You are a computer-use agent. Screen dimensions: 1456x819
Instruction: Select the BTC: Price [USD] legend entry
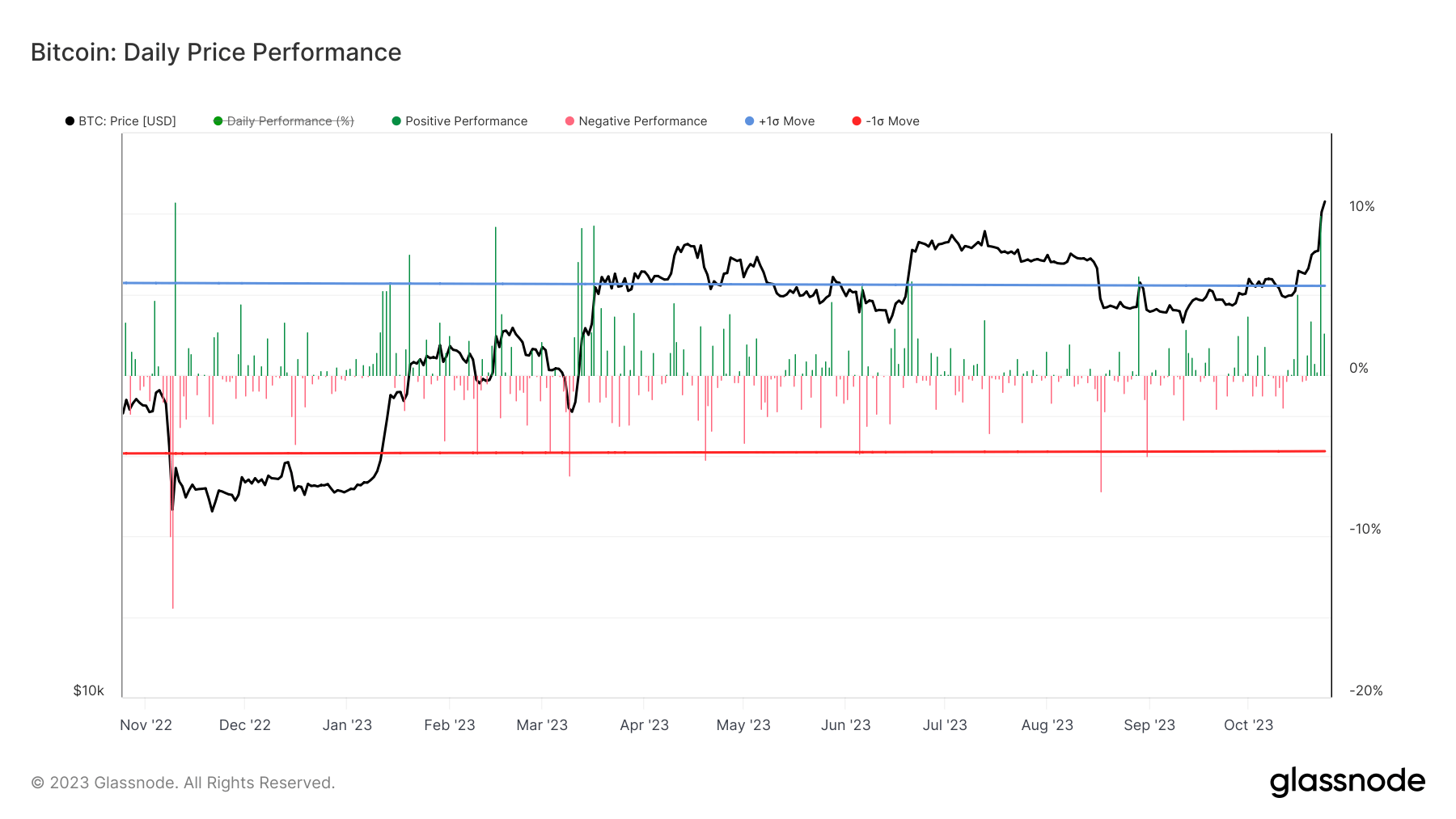tap(125, 121)
